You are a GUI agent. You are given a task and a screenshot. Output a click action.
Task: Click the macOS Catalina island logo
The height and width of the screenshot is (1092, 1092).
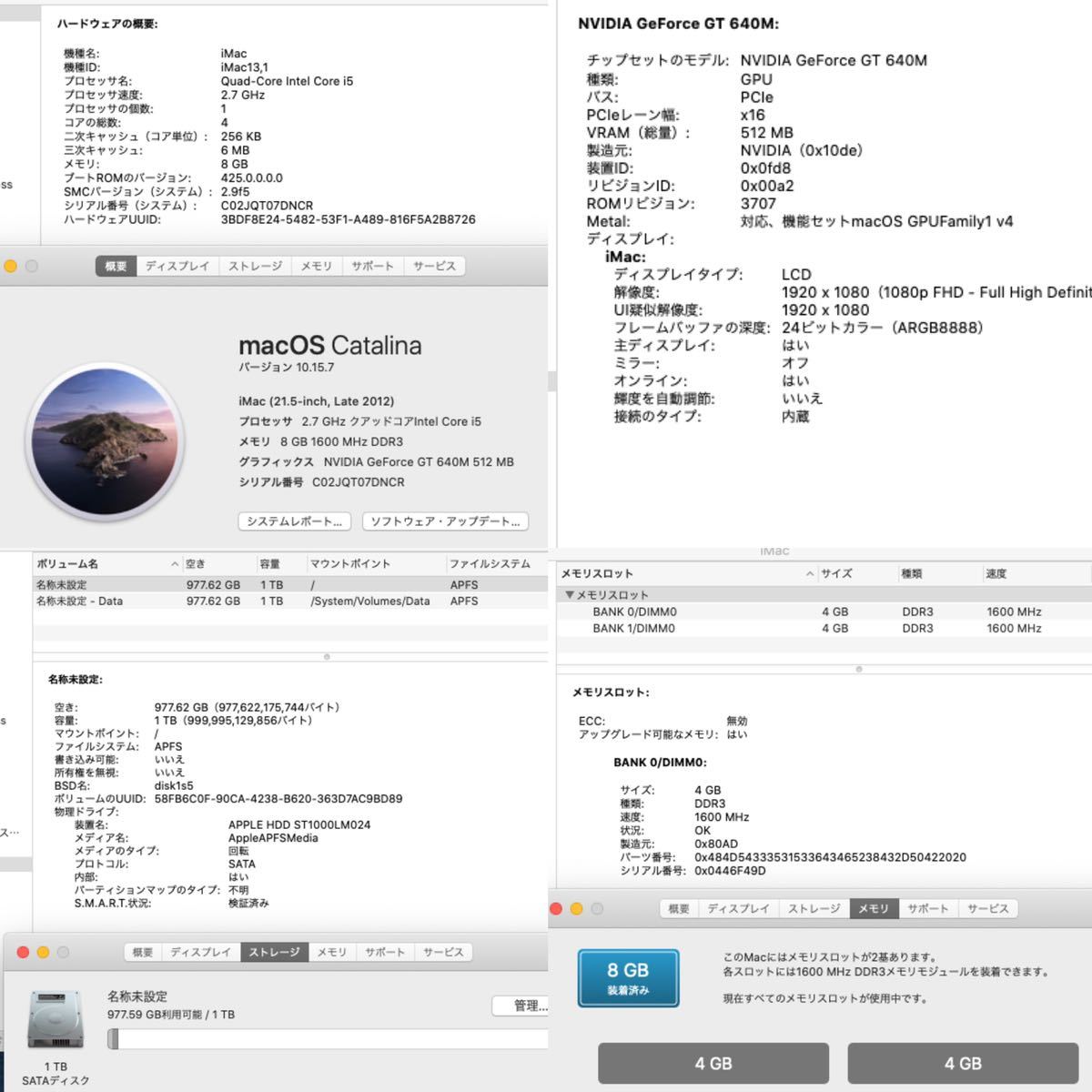pyautogui.click(x=105, y=441)
